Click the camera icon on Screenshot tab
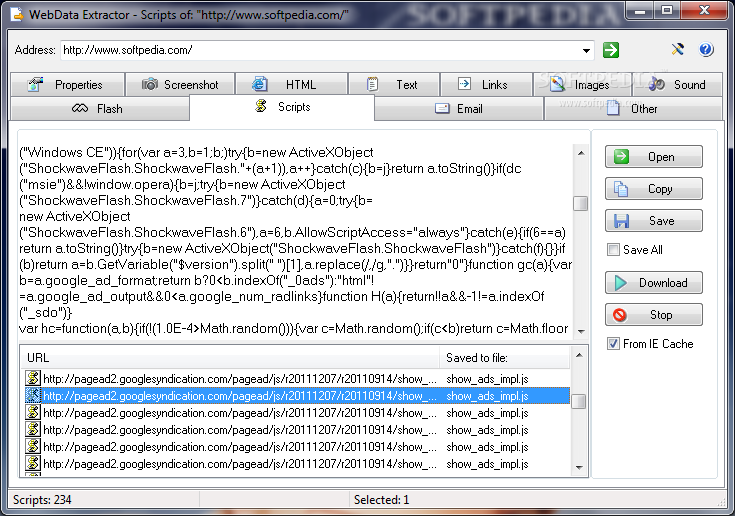Viewport: 735px width, 516px height. pyautogui.click(x=150, y=84)
